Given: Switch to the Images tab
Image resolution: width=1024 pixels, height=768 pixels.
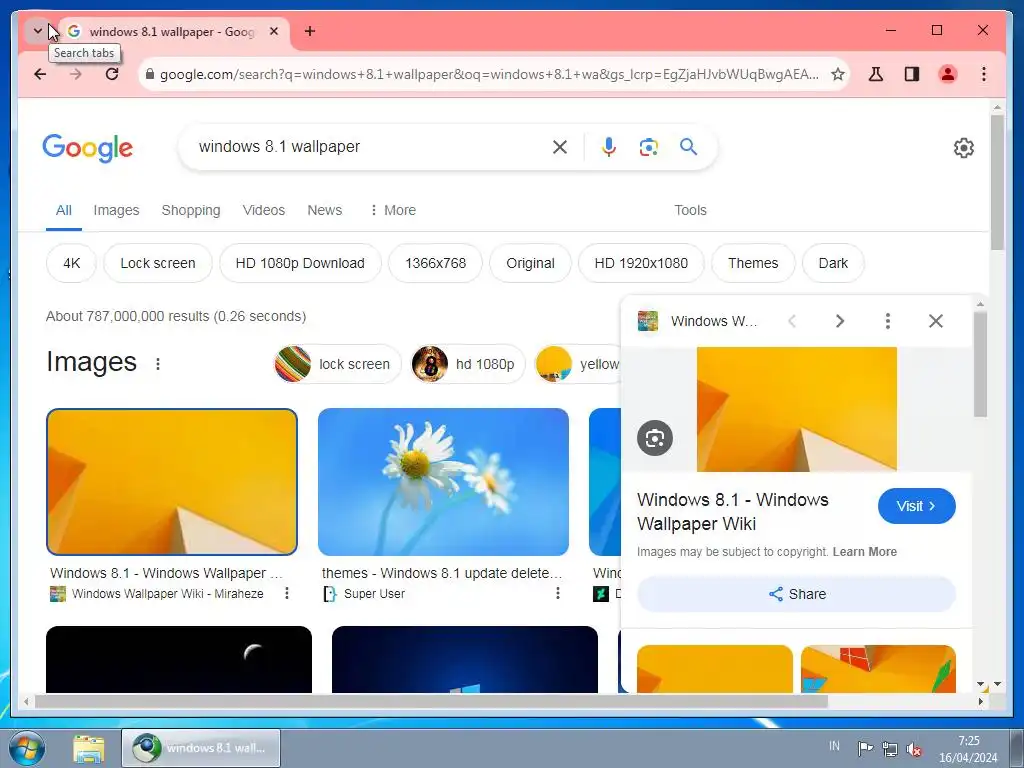Looking at the screenshot, I should click(x=116, y=210).
